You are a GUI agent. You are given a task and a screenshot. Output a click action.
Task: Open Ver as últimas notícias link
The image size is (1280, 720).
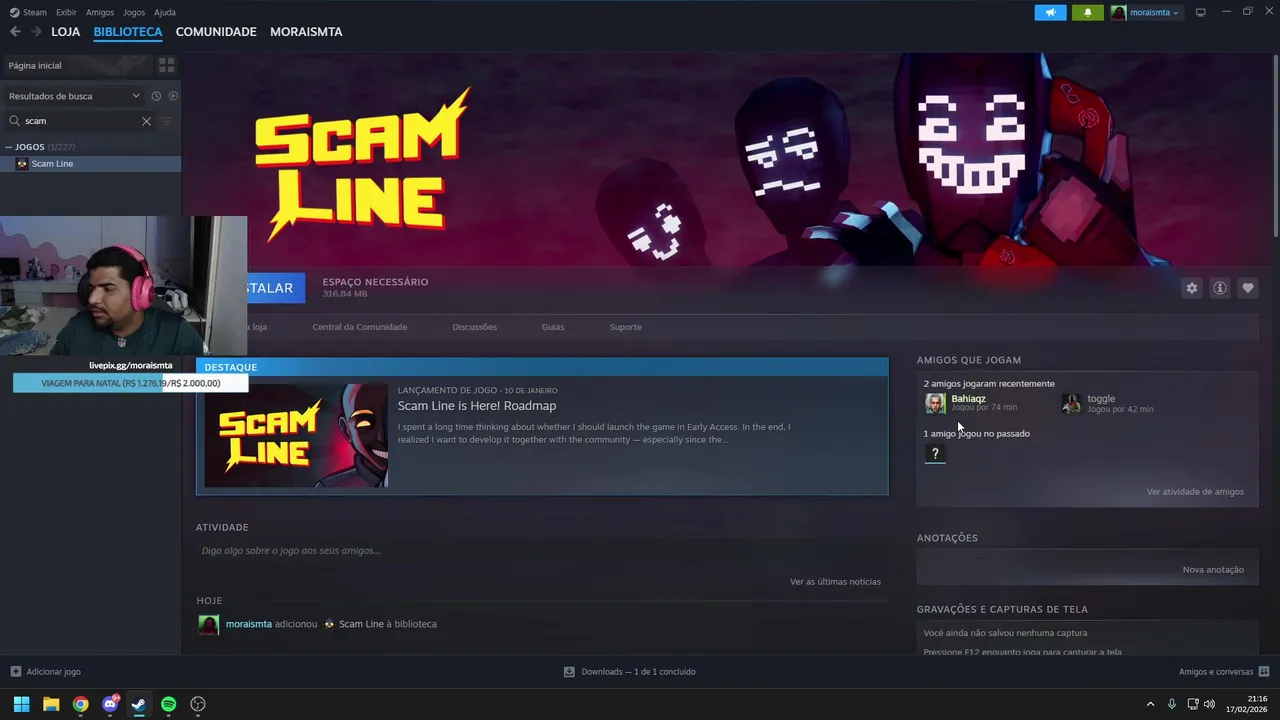835,582
